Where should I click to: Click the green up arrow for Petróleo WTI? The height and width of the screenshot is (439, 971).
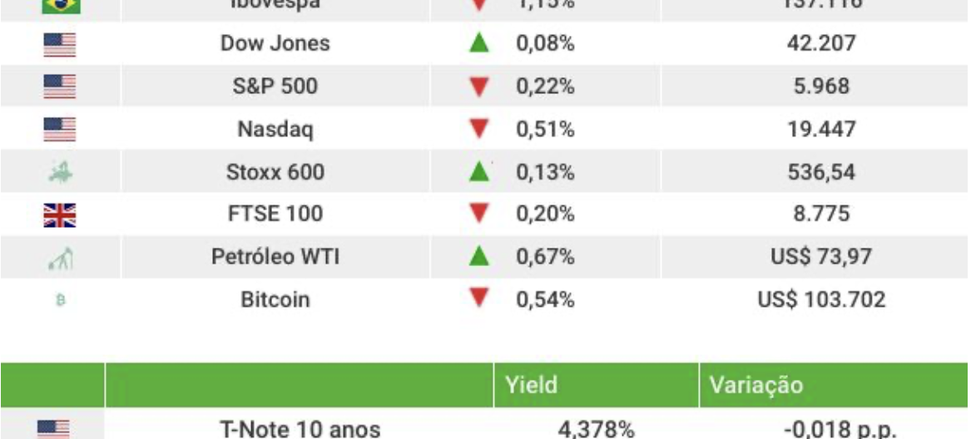point(479,256)
